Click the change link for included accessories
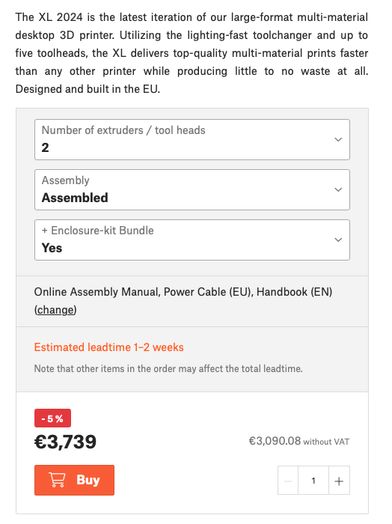This screenshot has height=524, width=392. [55, 310]
